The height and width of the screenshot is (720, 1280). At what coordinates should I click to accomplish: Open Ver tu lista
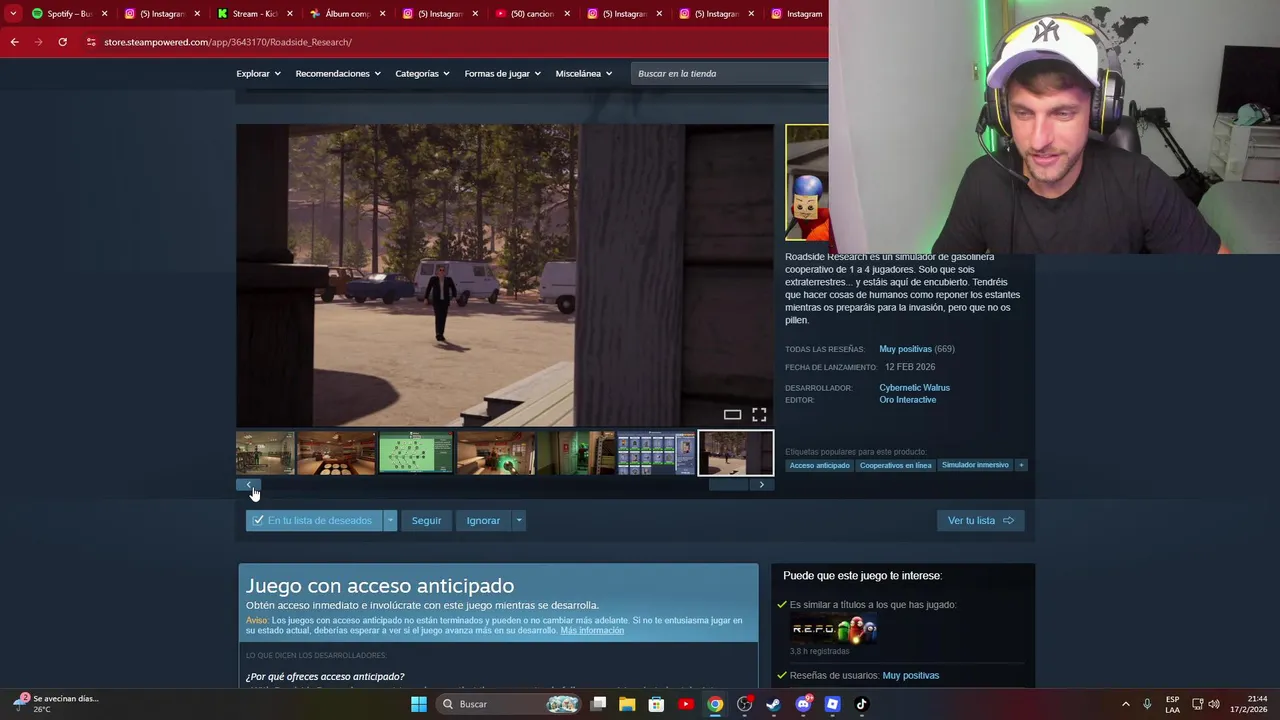pos(980,520)
